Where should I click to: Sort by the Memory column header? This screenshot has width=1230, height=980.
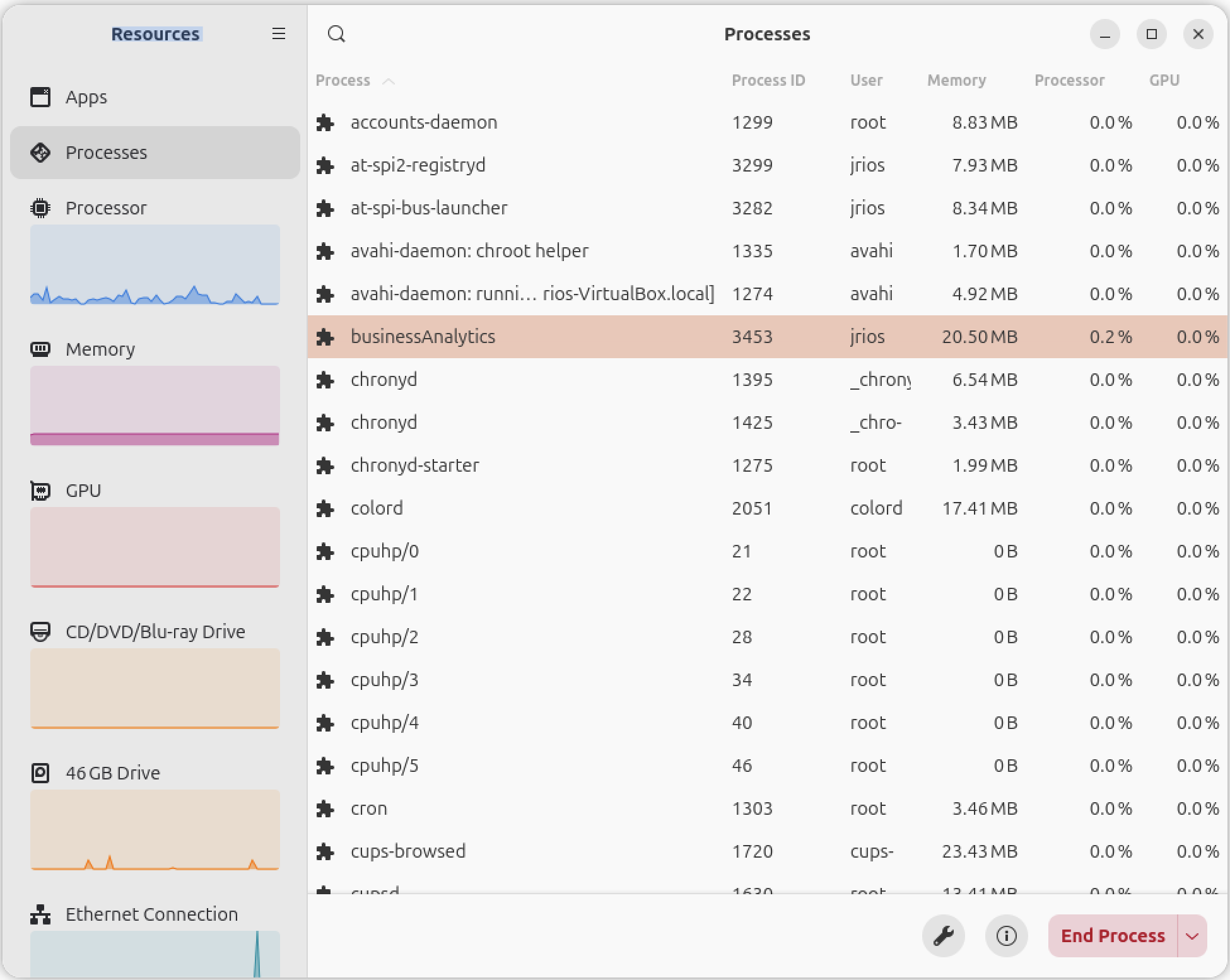[x=956, y=81]
